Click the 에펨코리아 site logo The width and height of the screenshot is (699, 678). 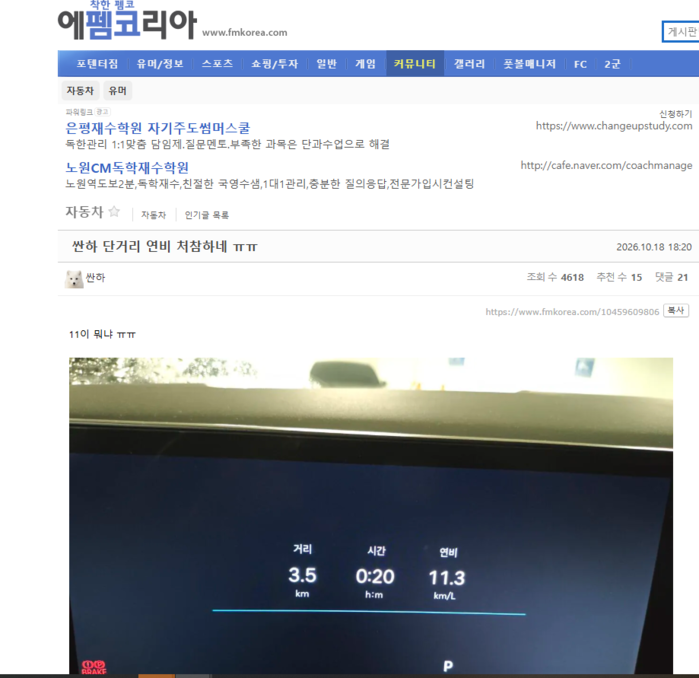pyautogui.click(x=127, y=21)
